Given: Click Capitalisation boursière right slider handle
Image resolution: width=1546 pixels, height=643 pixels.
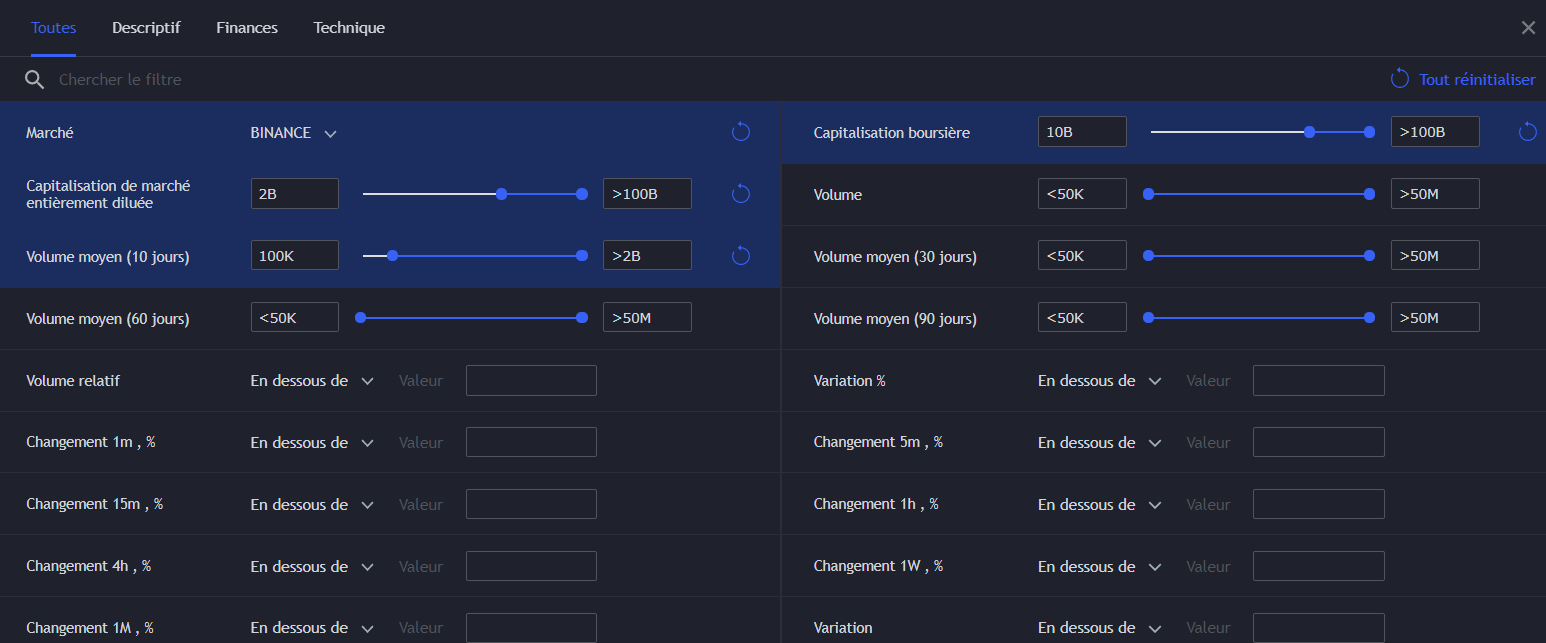Looking at the screenshot, I should (x=1370, y=132).
